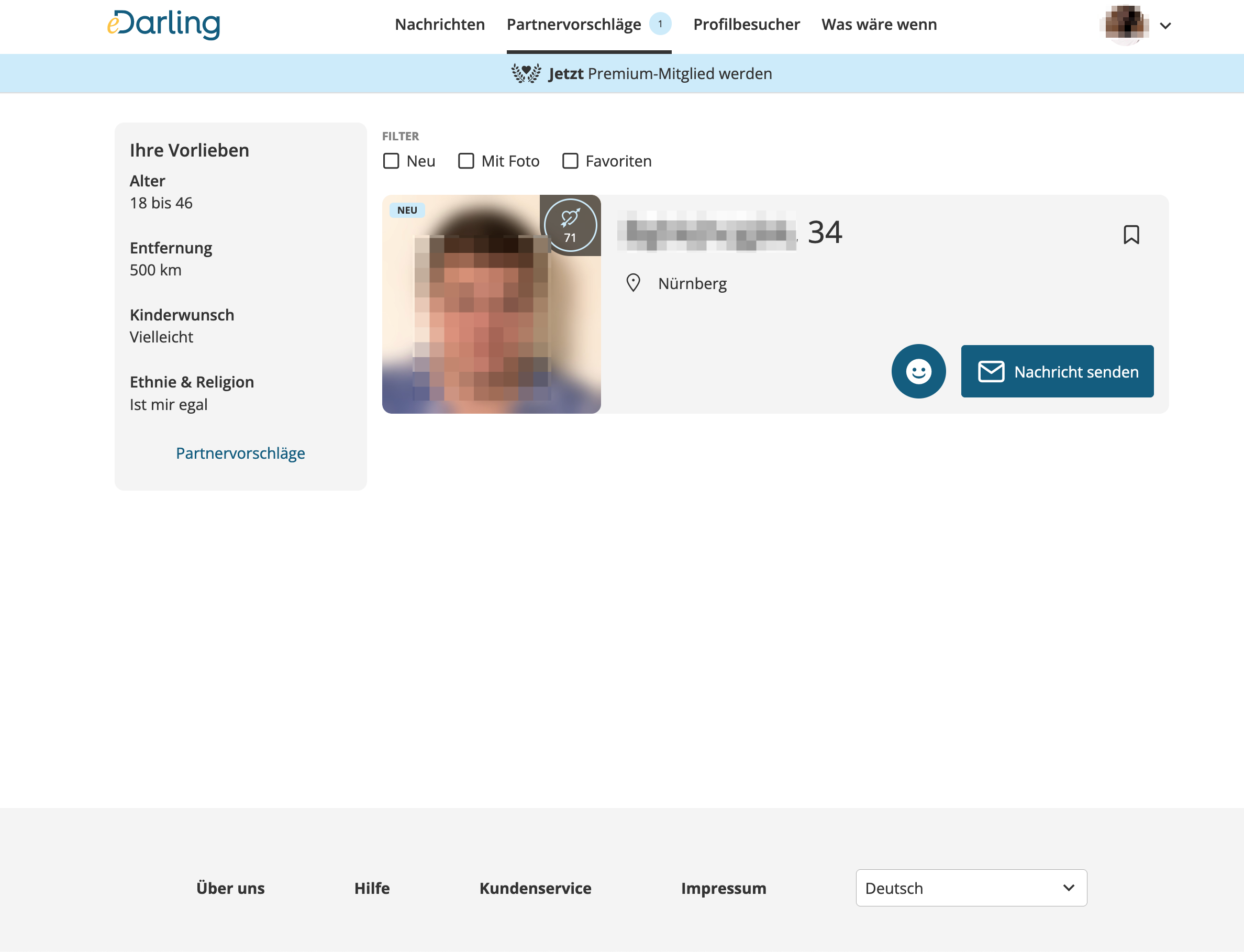Send a smile with the smiley button
The image size is (1244, 952).
(x=918, y=371)
